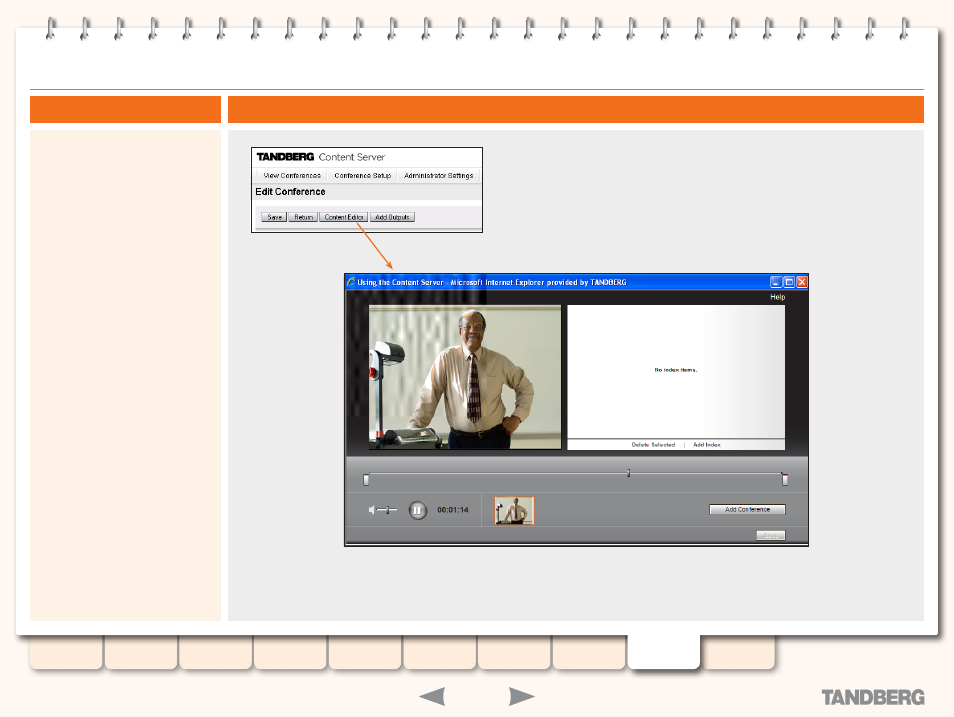Click Save in Edit Conference
Viewport: 954px width, 717px height.
[274, 217]
